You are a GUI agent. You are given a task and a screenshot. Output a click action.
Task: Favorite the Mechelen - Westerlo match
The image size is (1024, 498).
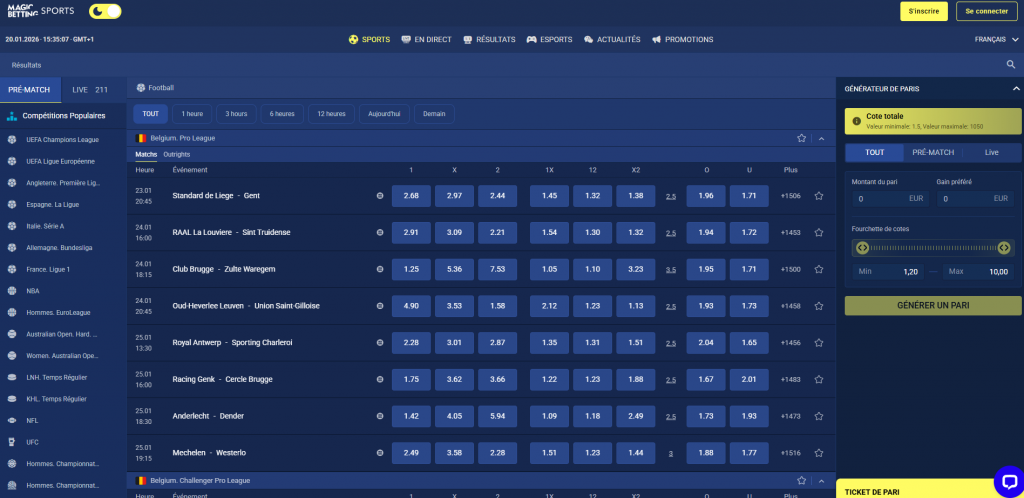(819, 453)
